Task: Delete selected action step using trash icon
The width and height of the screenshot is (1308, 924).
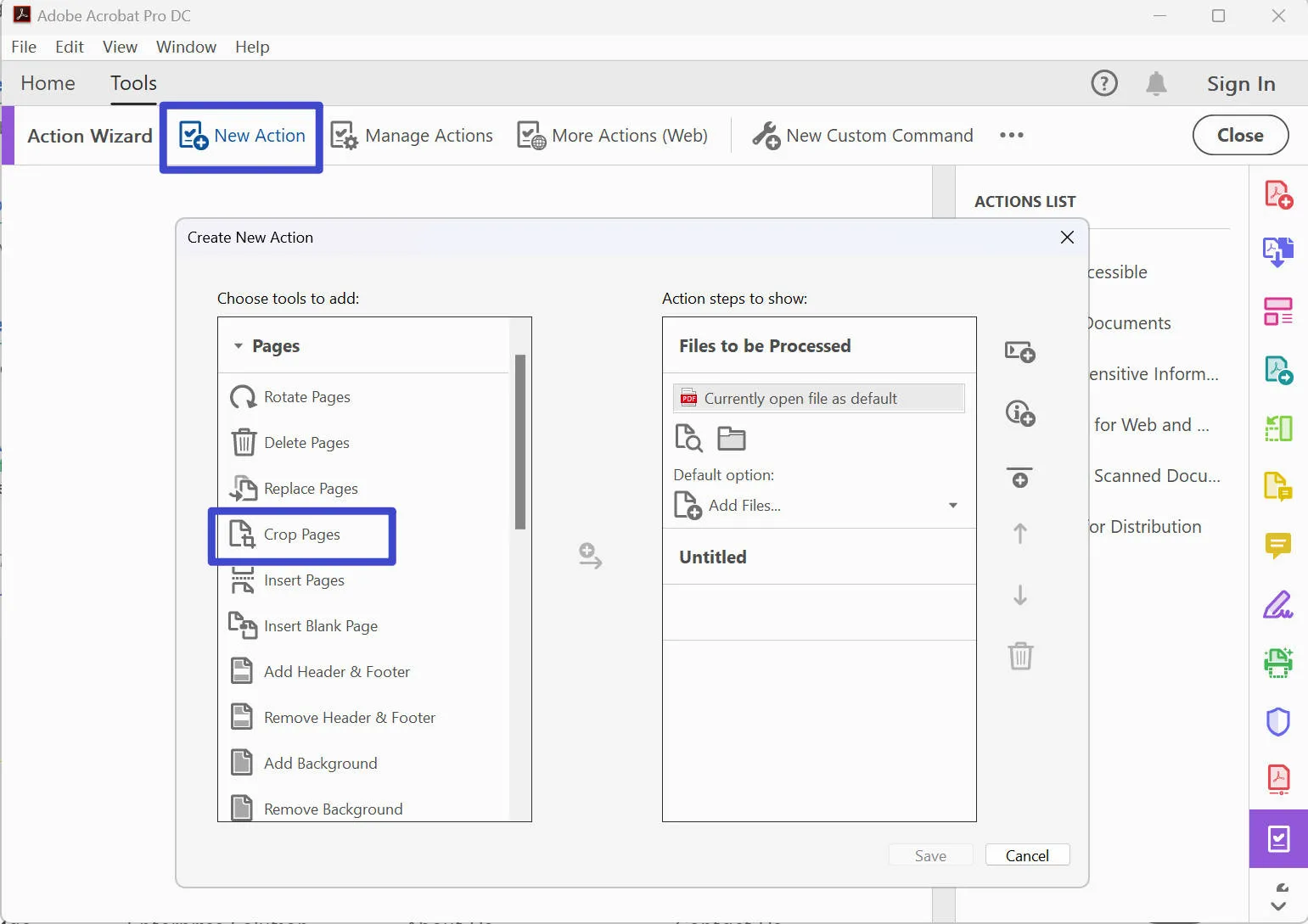Action: (1019, 655)
